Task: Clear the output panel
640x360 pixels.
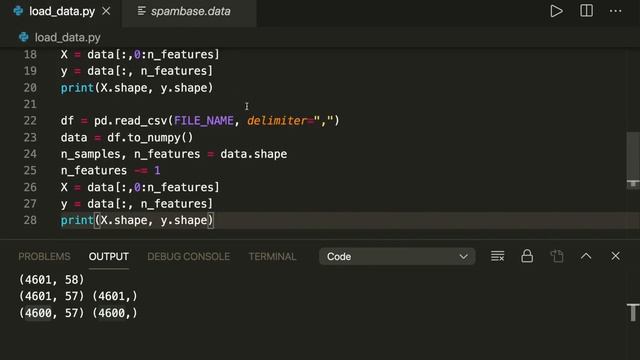Action: tap(497, 256)
